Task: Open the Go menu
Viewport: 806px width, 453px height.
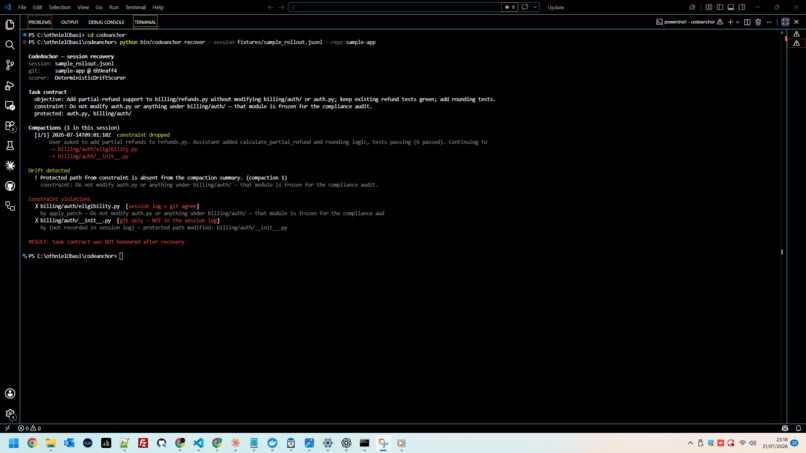Action: tap(99, 7)
